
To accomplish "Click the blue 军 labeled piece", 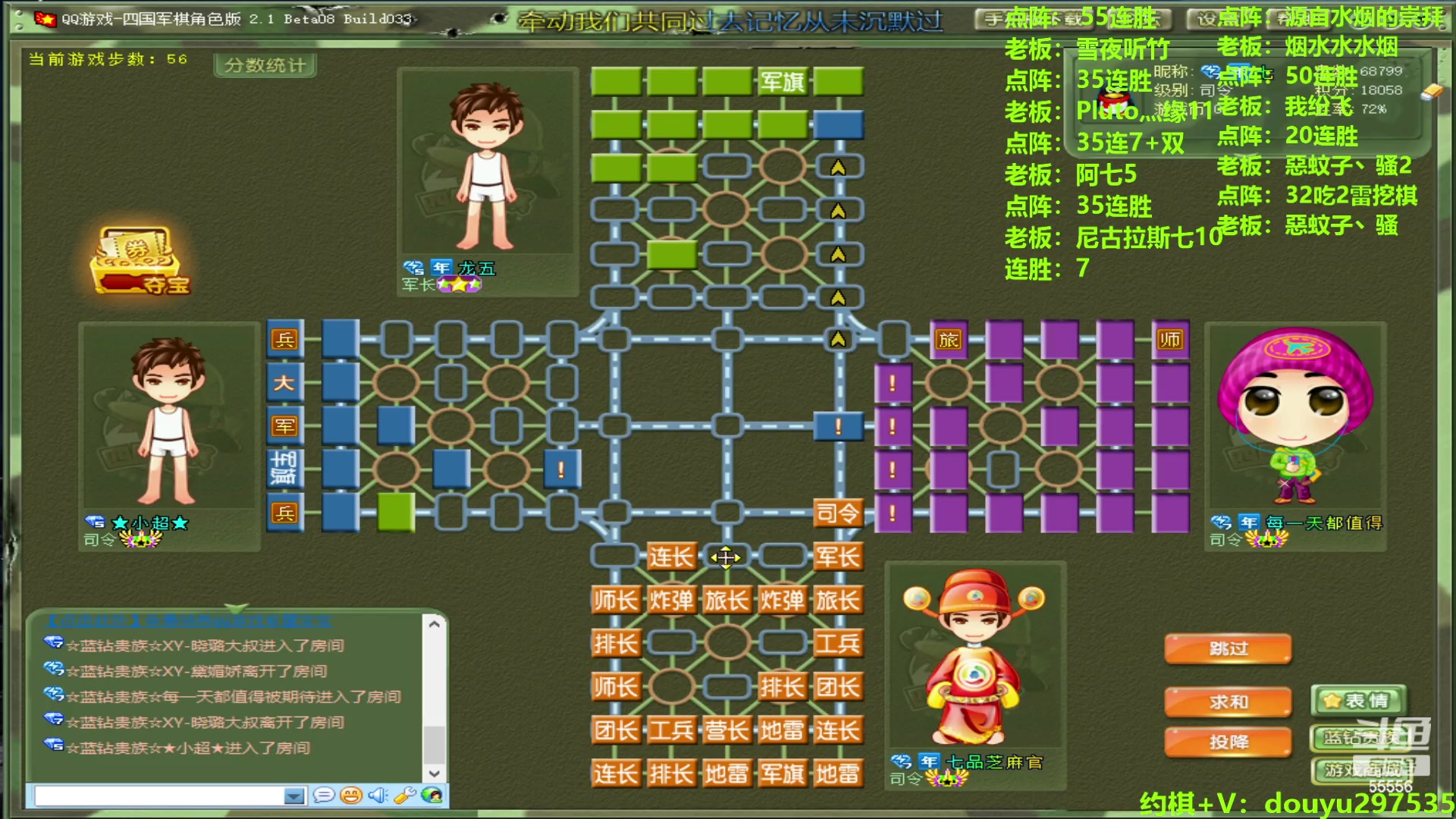I will [x=284, y=426].
